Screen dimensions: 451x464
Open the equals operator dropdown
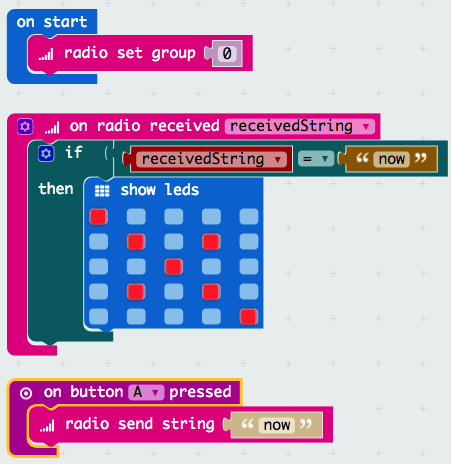[316, 159]
